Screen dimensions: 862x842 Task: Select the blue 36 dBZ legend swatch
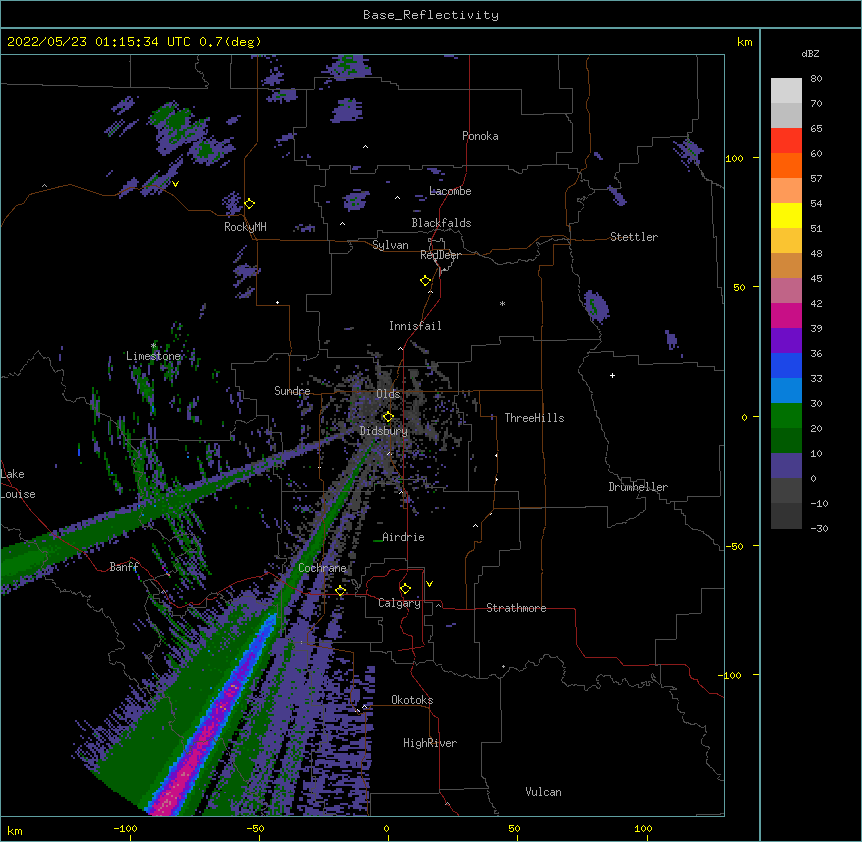pos(786,365)
